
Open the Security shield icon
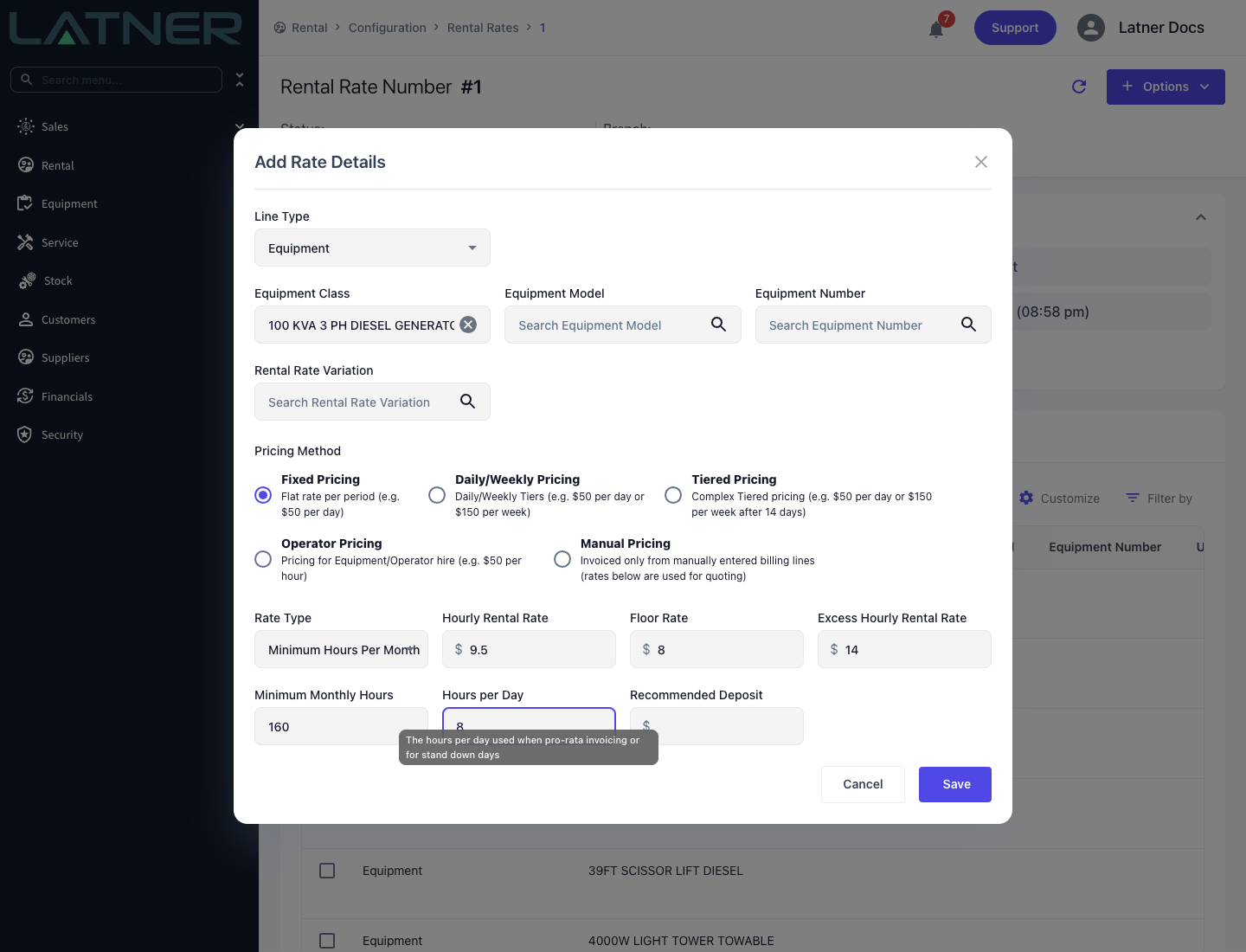click(x=25, y=434)
